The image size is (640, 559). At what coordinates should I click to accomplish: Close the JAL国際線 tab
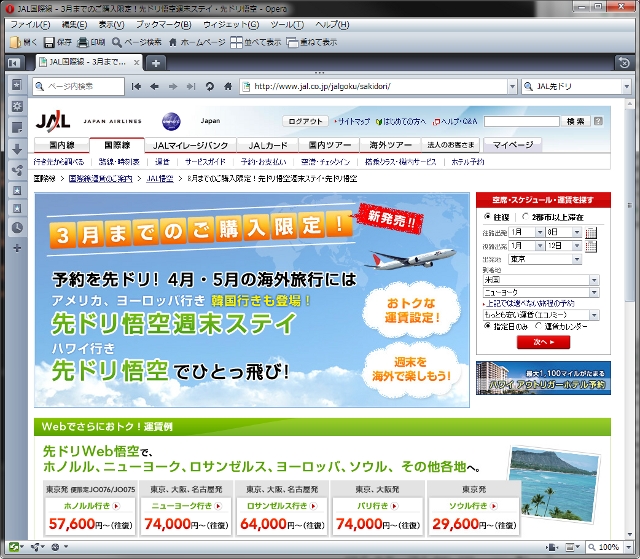tap(136, 62)
